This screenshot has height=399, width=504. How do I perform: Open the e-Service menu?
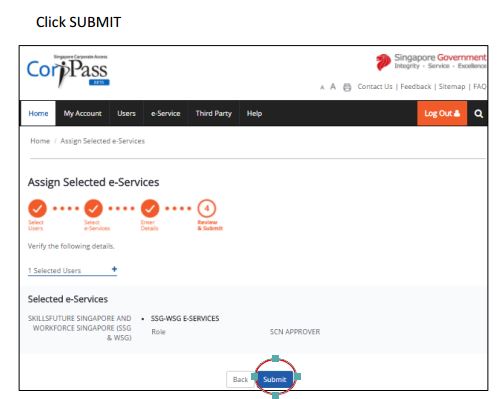(x=165, y=113)
